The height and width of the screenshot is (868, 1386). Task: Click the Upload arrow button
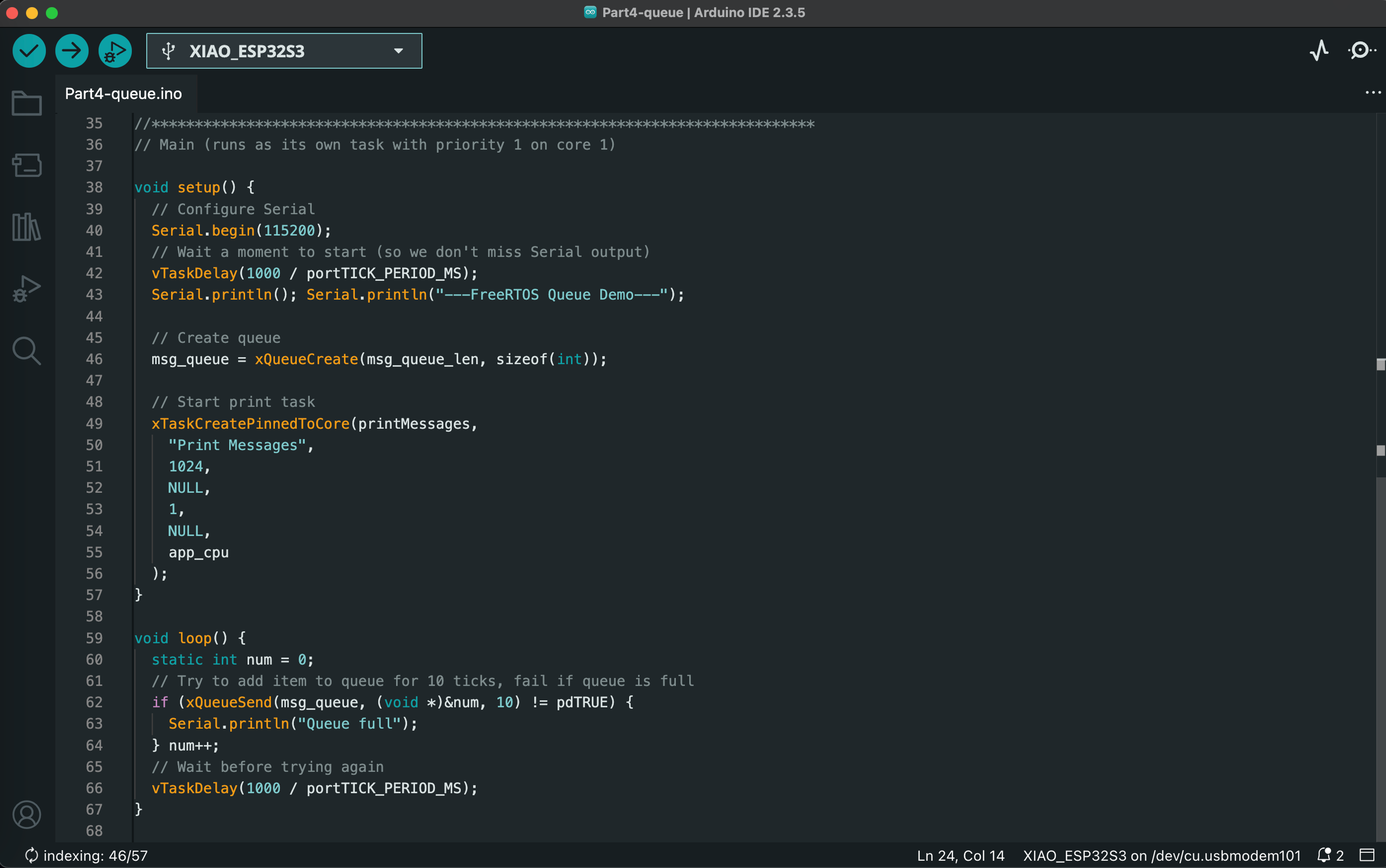pos(72,51)
